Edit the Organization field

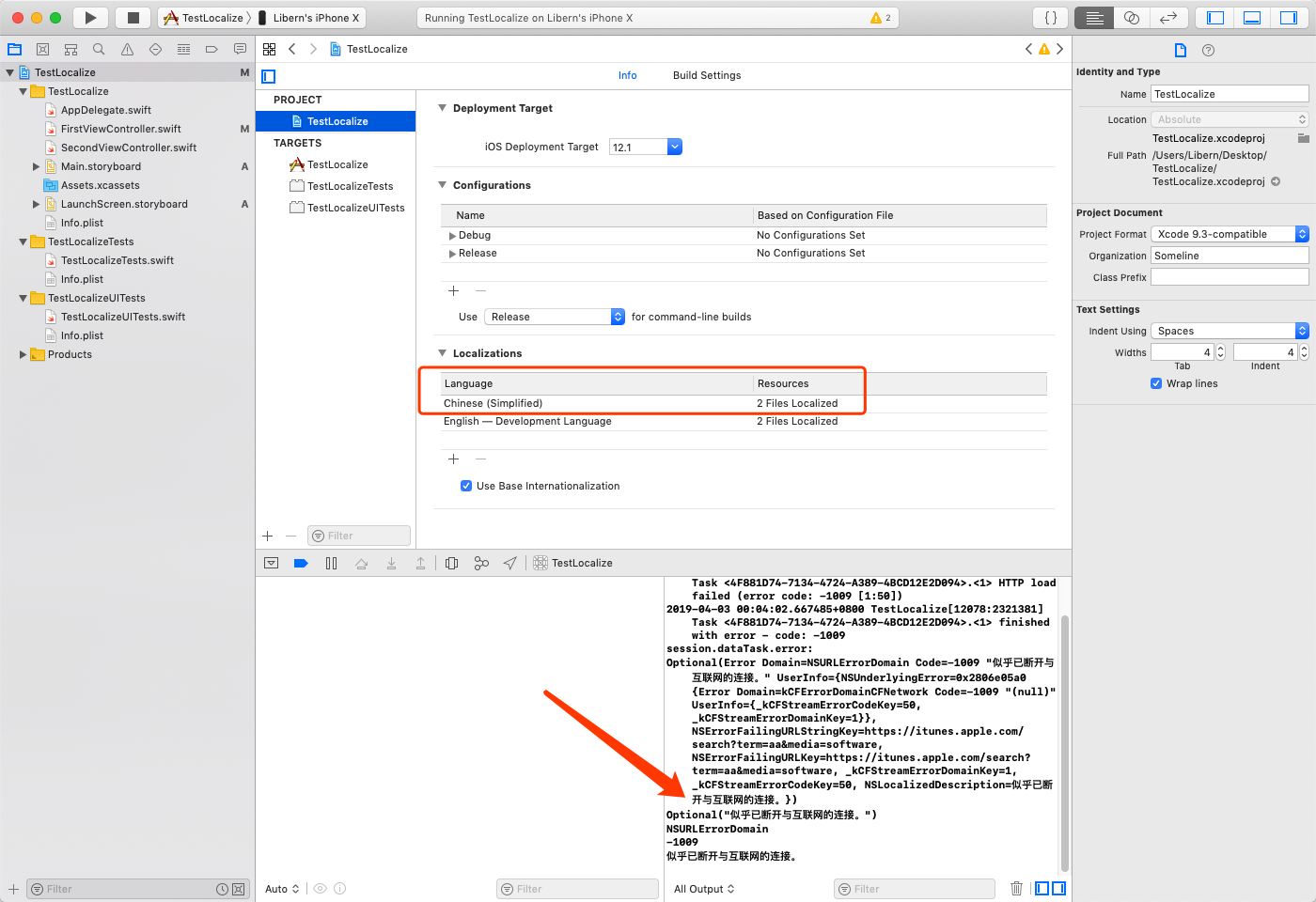coord(1230,256)
